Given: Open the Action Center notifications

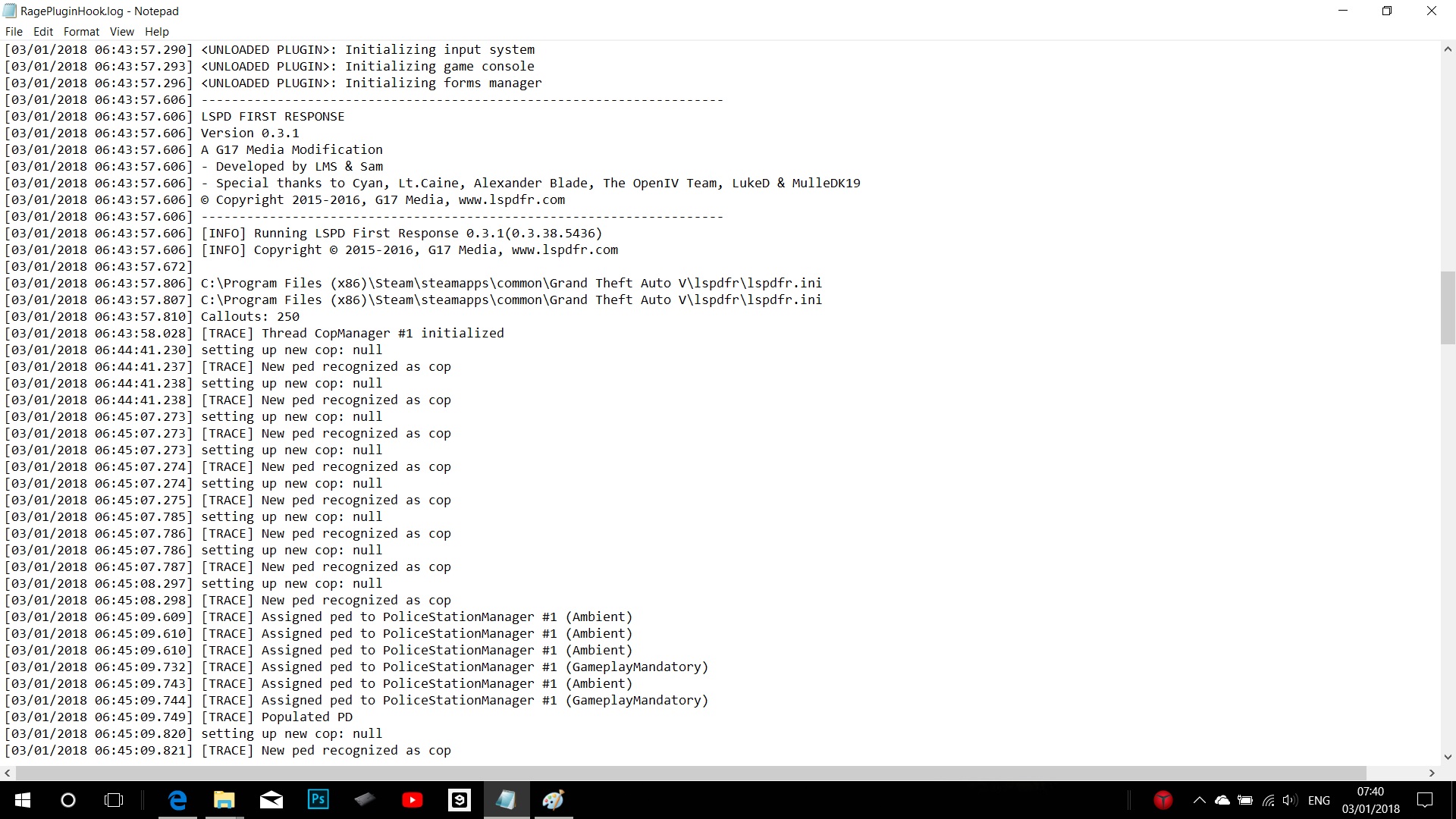Looking at the screenshot, I should click(1425, 800).
